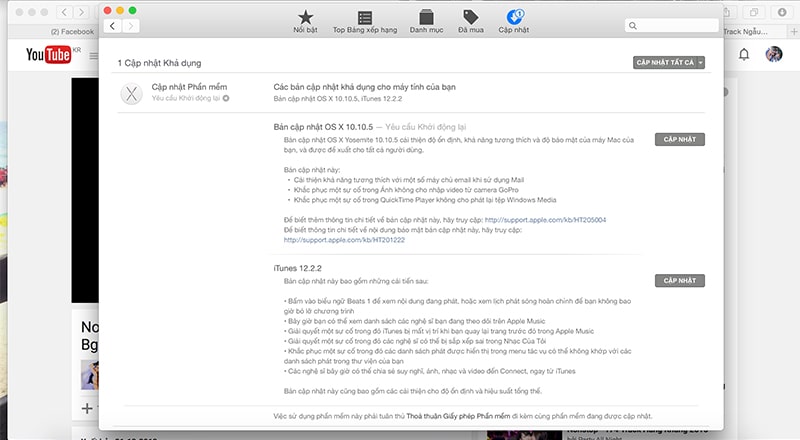This screenshot has height=440, width=800.
Task: Click YouTube add-to plus icon
Action: pyautogui.click(x=87, y=408)
